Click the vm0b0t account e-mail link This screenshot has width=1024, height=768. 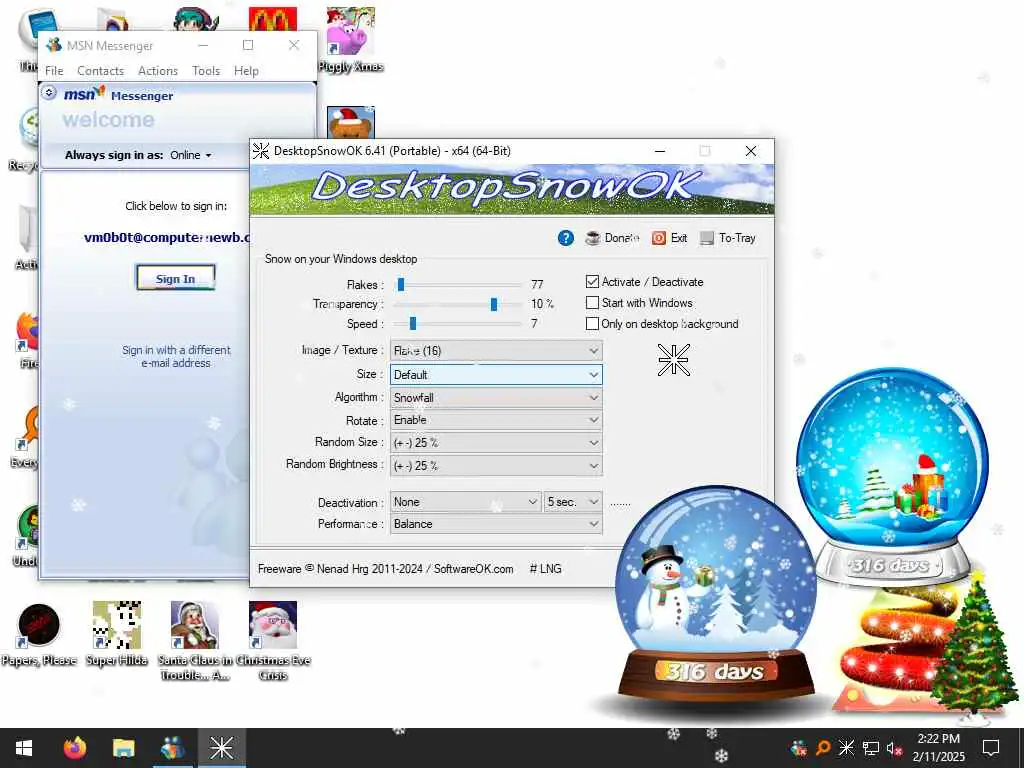pyautogui.click(x=167, y=238)
